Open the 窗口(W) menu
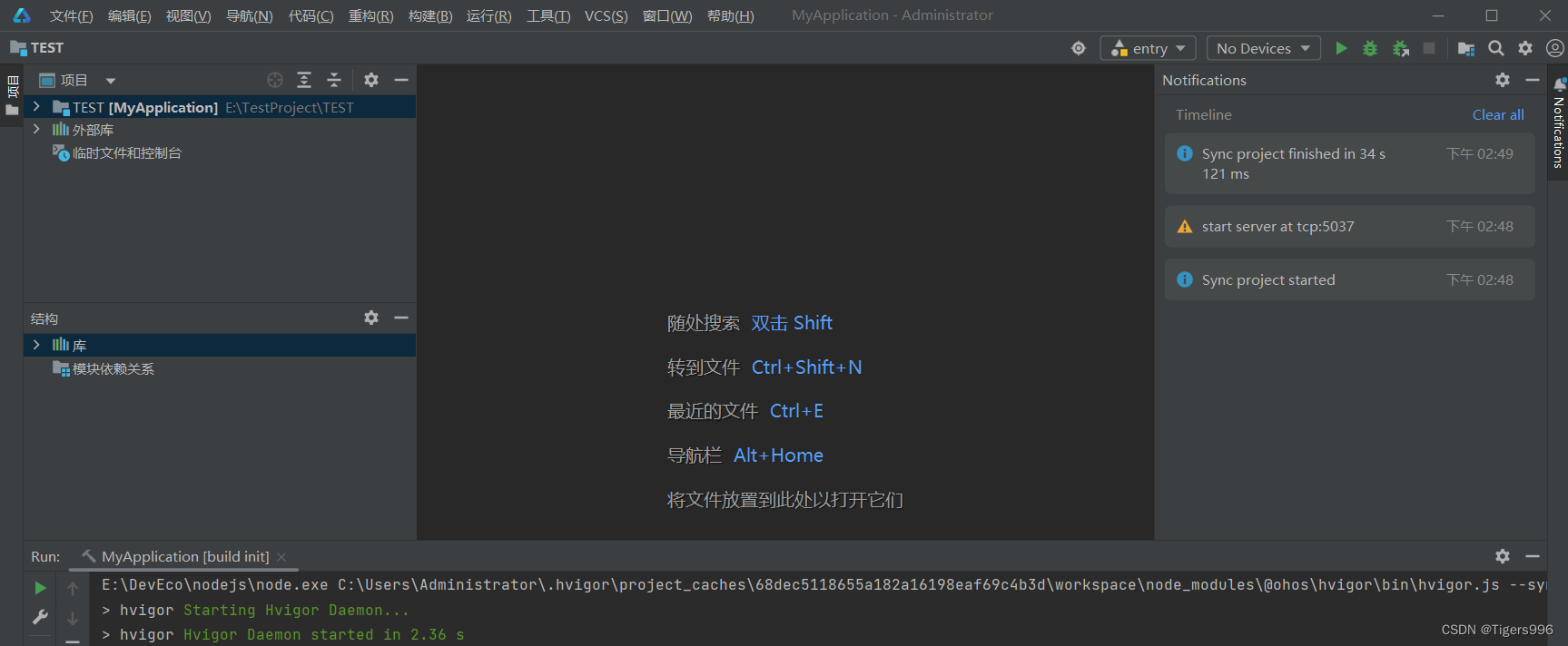Screen dimensions: 1568x646 click(x=667, y=15)
